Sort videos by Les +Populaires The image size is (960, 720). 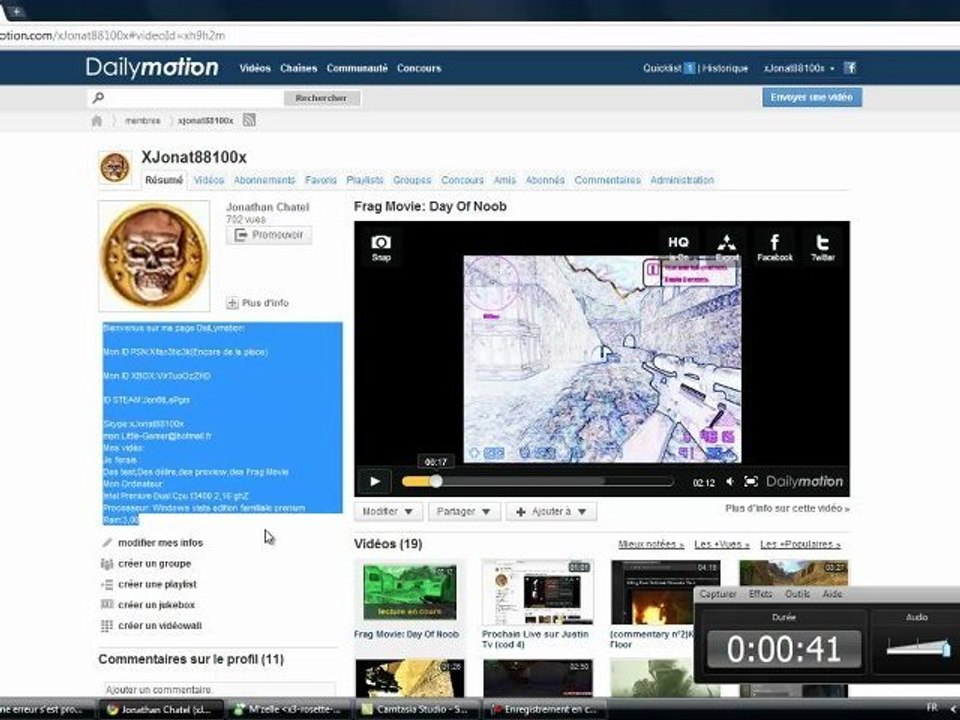pos(800,544)
